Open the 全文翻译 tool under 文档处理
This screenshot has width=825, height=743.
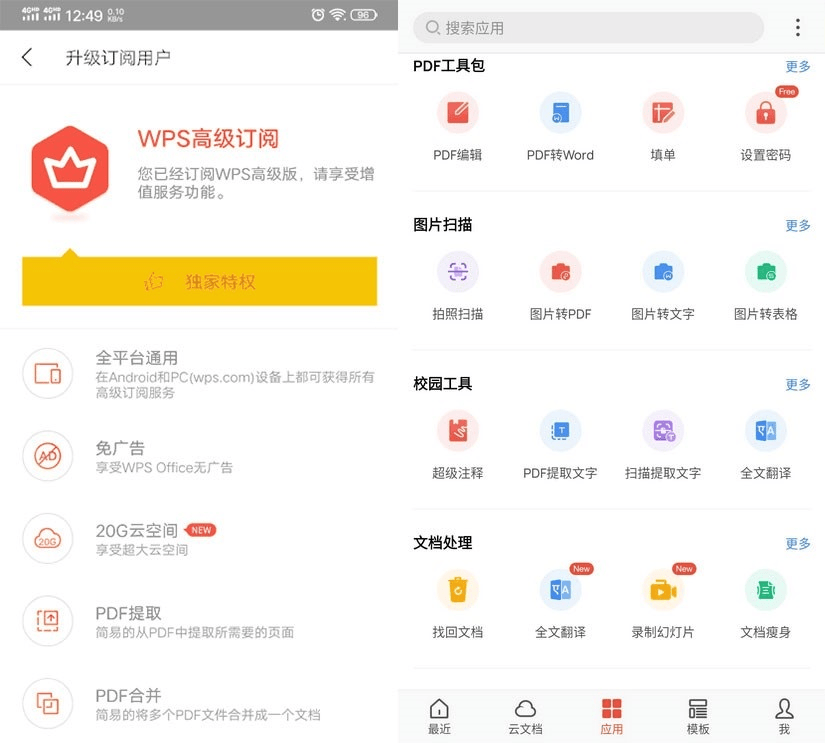[560, 602]
